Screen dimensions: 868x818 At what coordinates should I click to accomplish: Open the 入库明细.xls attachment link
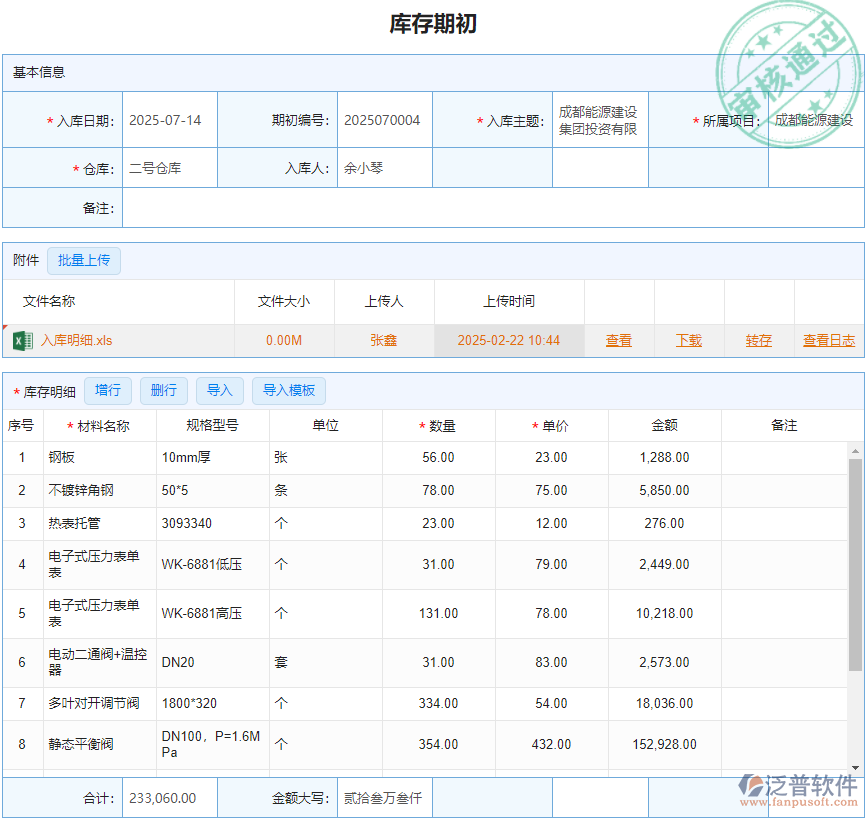pos(76,341)
